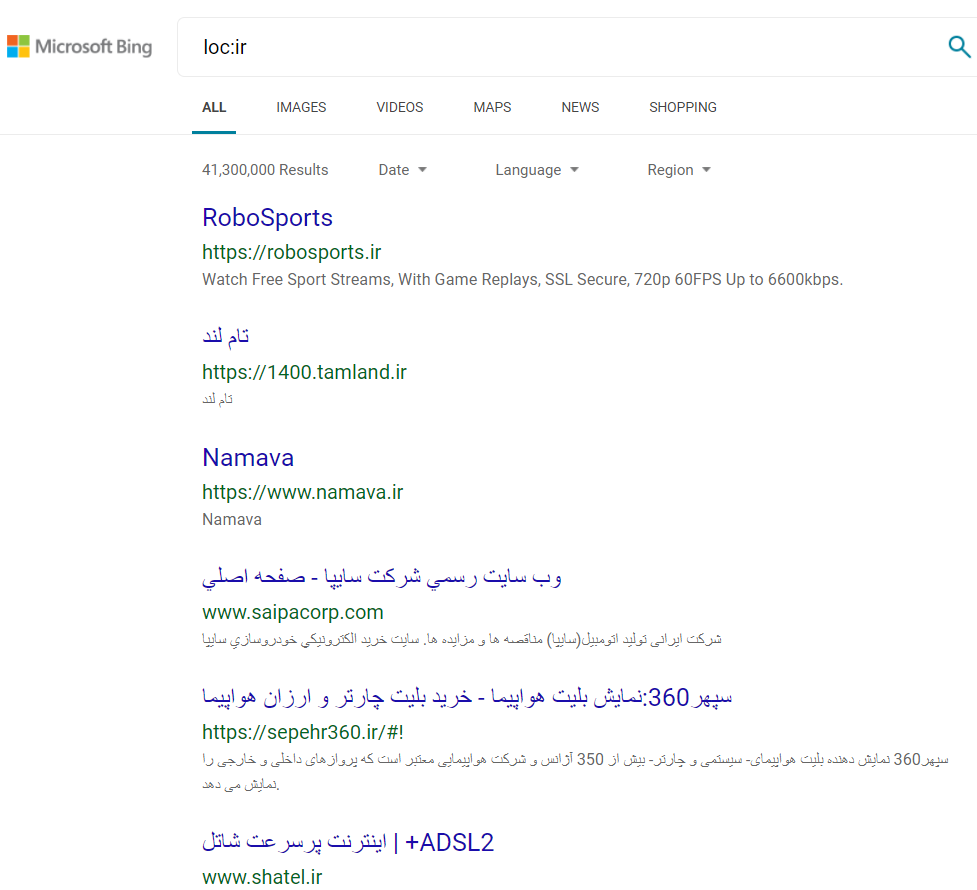Viewport: 977px width, 890px height.
Task: Click the Namava snippet text below the URL
Action: coord(232,519)
